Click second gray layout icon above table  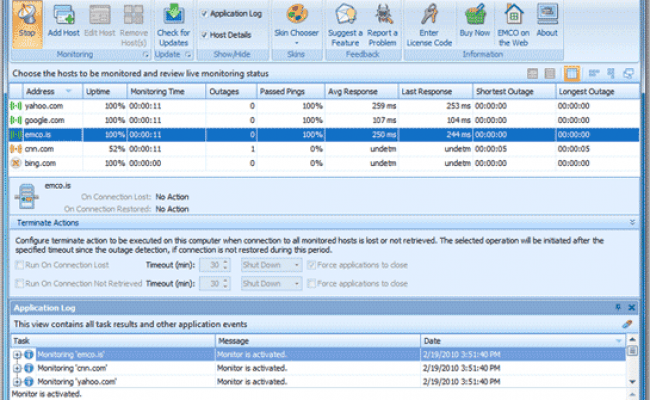(550, 74)
